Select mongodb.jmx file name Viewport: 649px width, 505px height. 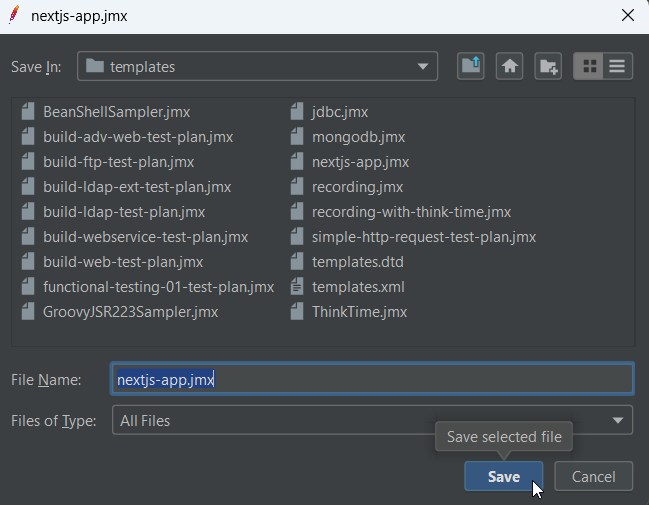(358, 137)
